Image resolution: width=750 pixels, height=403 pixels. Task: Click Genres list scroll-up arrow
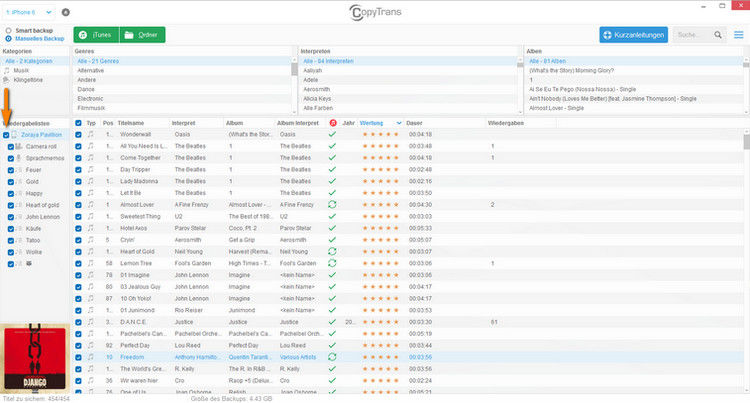pyautogui.click(x=294, y=60)
